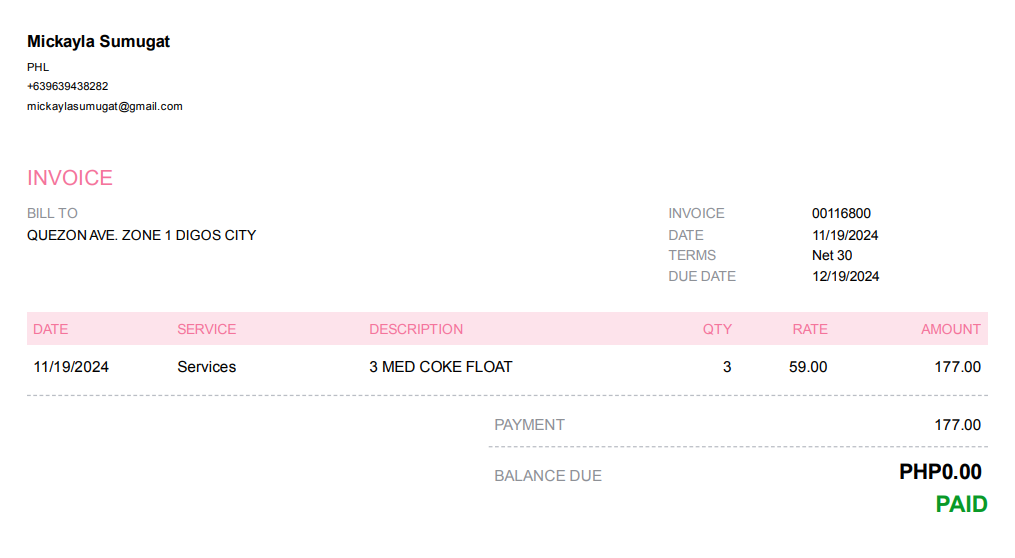Click the green PAID status text
Screen dimensions: 1015x558
click(x=961, y=505)
